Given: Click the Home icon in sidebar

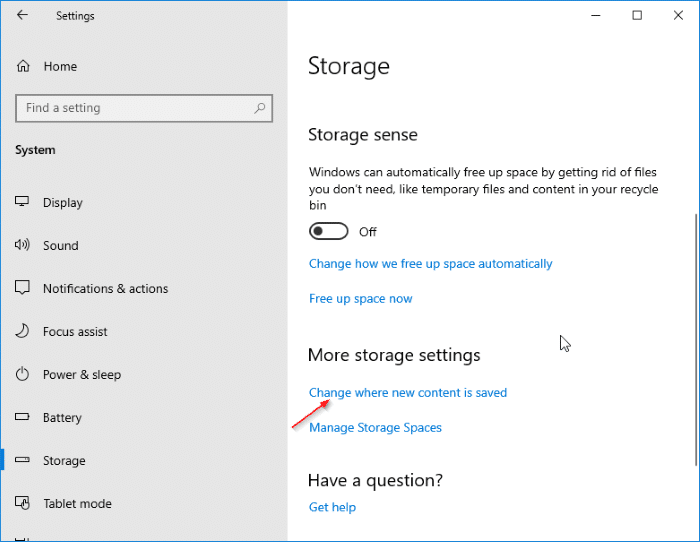Looking at the screenshot, I should tap(23, 66).
